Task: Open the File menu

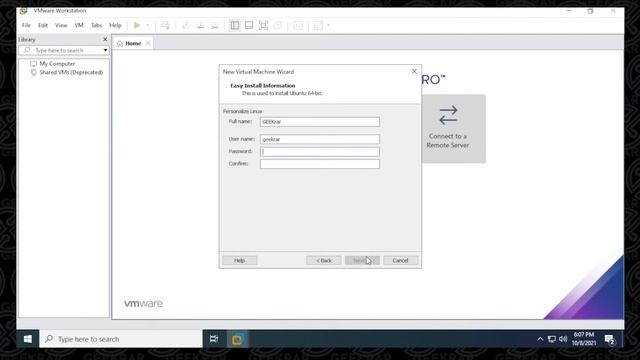Action: (x=26, y=25)
